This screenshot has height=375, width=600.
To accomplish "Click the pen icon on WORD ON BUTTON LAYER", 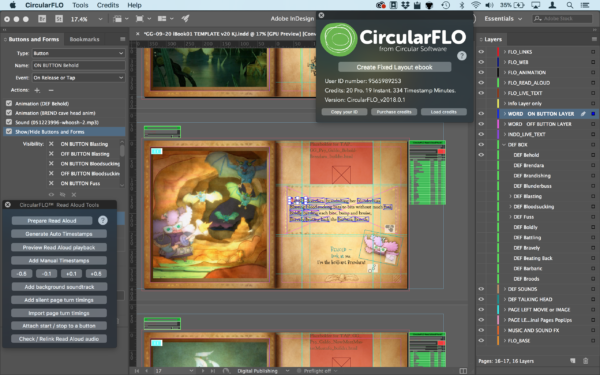I will coord(583,114).
